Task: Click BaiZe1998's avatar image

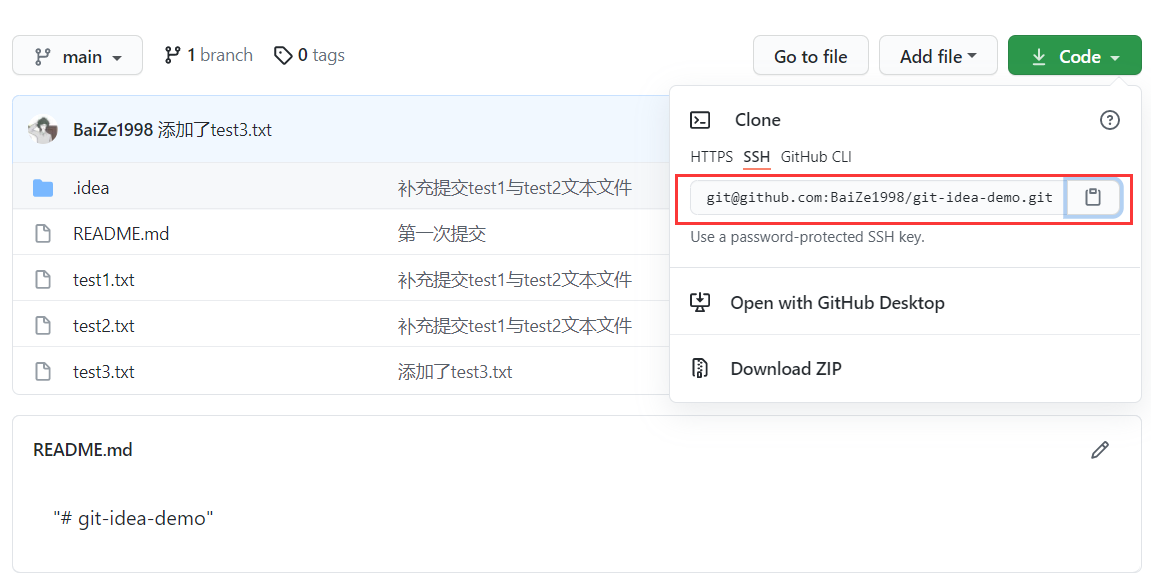Action: (41, 129)
